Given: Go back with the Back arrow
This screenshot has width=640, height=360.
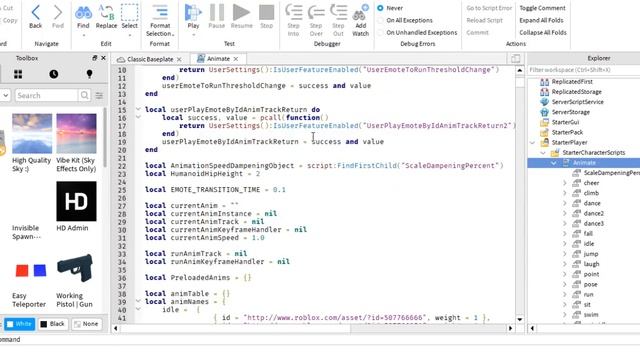Looking at the screenshot, I should [36, 17].
